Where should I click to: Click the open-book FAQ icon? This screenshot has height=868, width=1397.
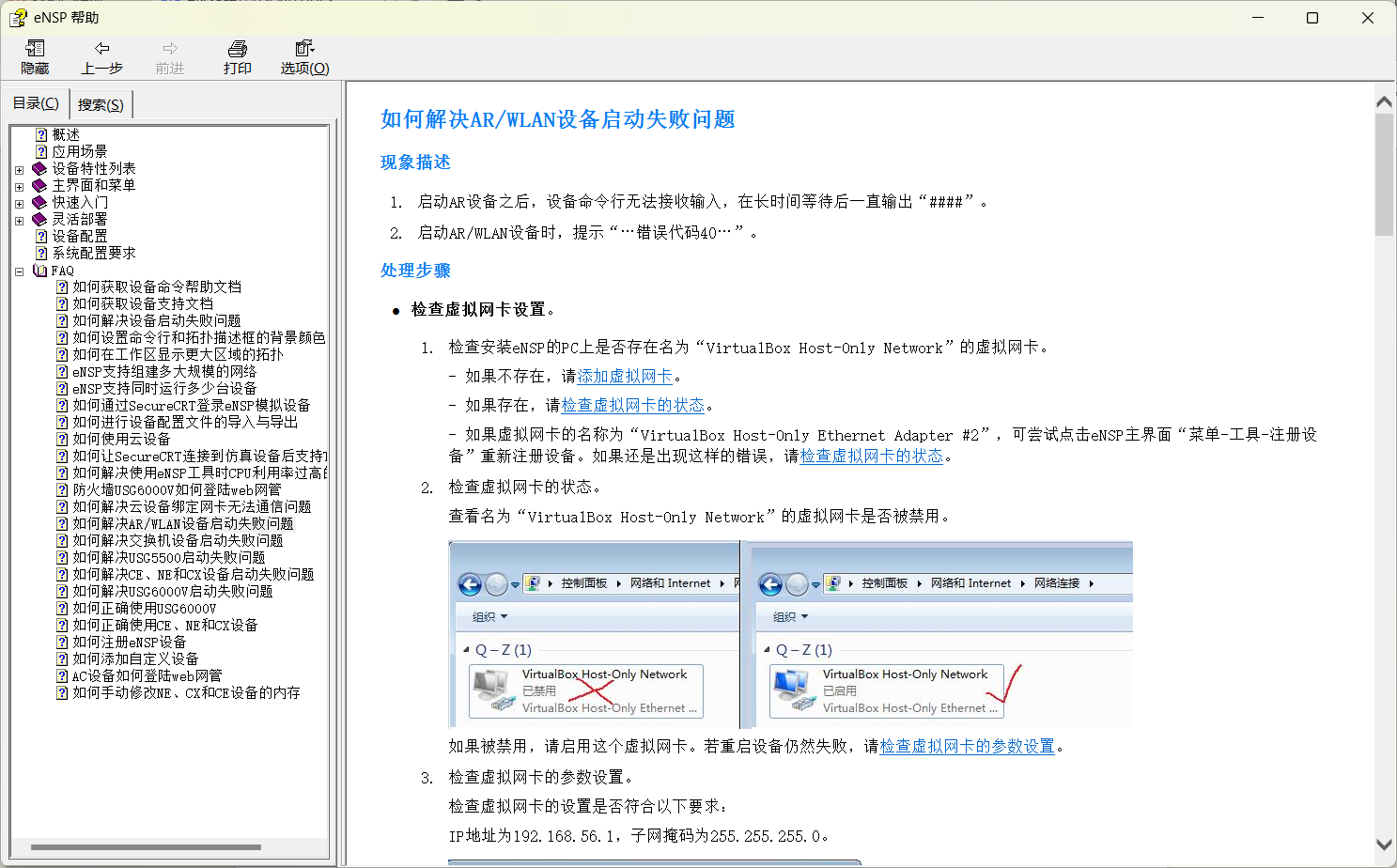click(39, 271)
